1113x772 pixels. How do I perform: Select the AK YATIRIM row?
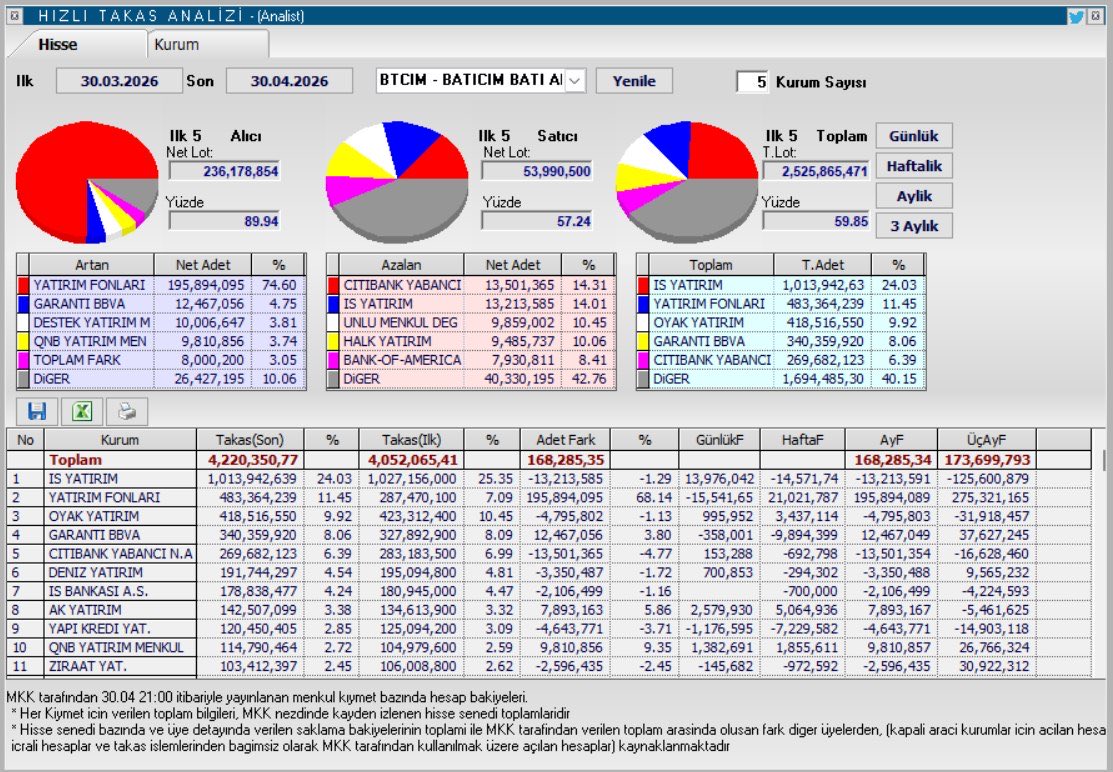pos(549,610)
